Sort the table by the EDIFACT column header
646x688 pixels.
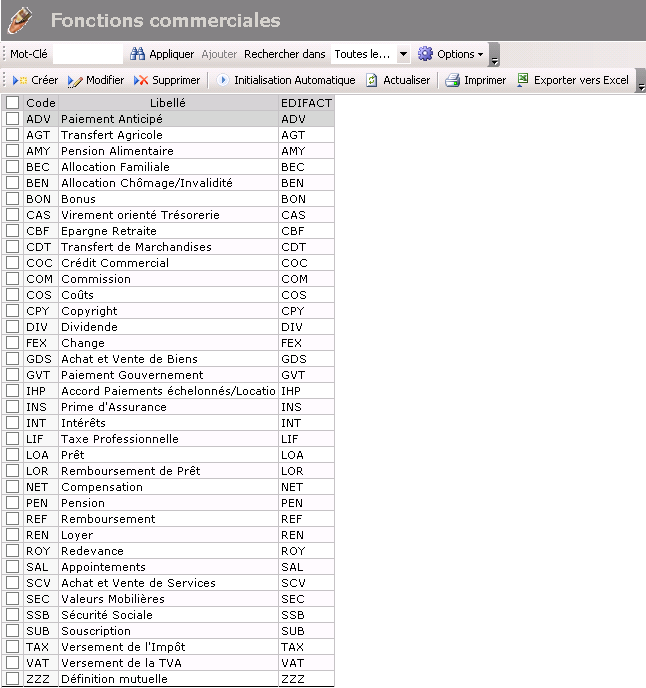point(306,103)
